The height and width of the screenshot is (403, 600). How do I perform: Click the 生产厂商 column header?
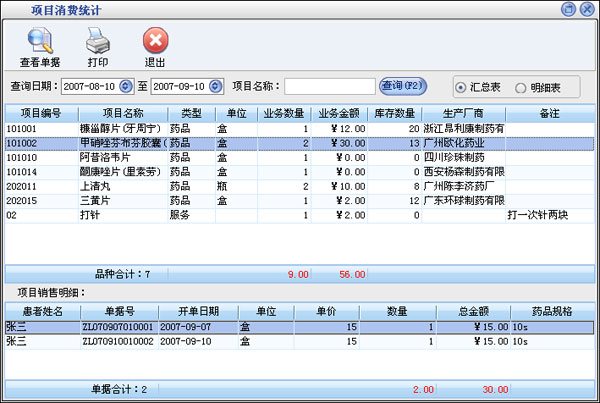(x=465, y=113)
